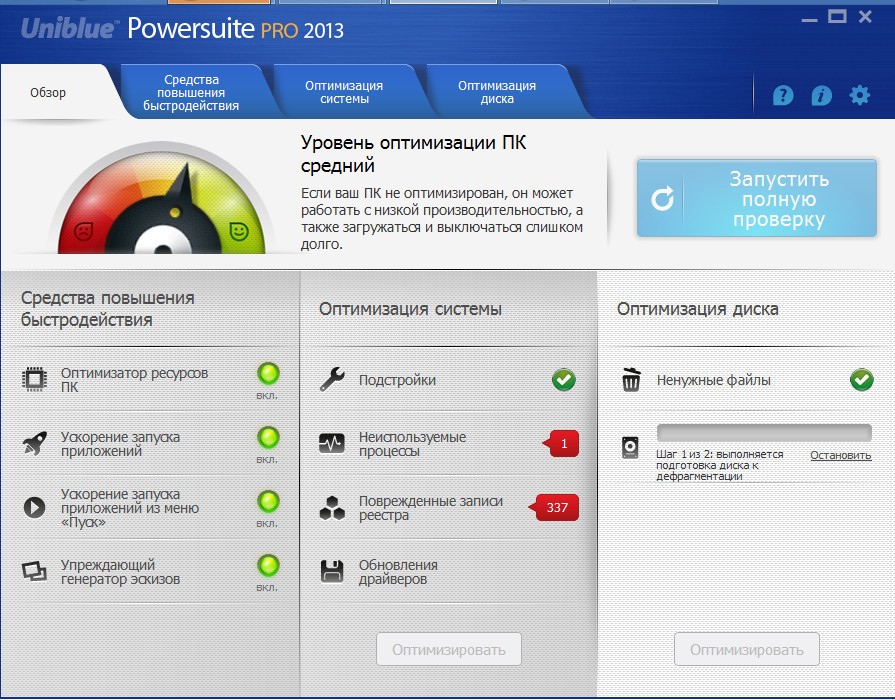Click the defragmentation progress bar
Viewport: 895px width, 700px height.
point(764,433)
